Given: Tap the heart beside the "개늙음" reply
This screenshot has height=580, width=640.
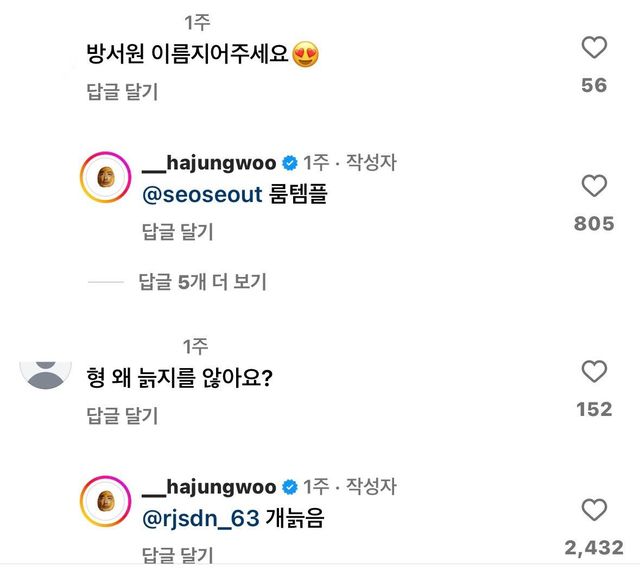Looking at the screenshot, I should coord(594,509).
